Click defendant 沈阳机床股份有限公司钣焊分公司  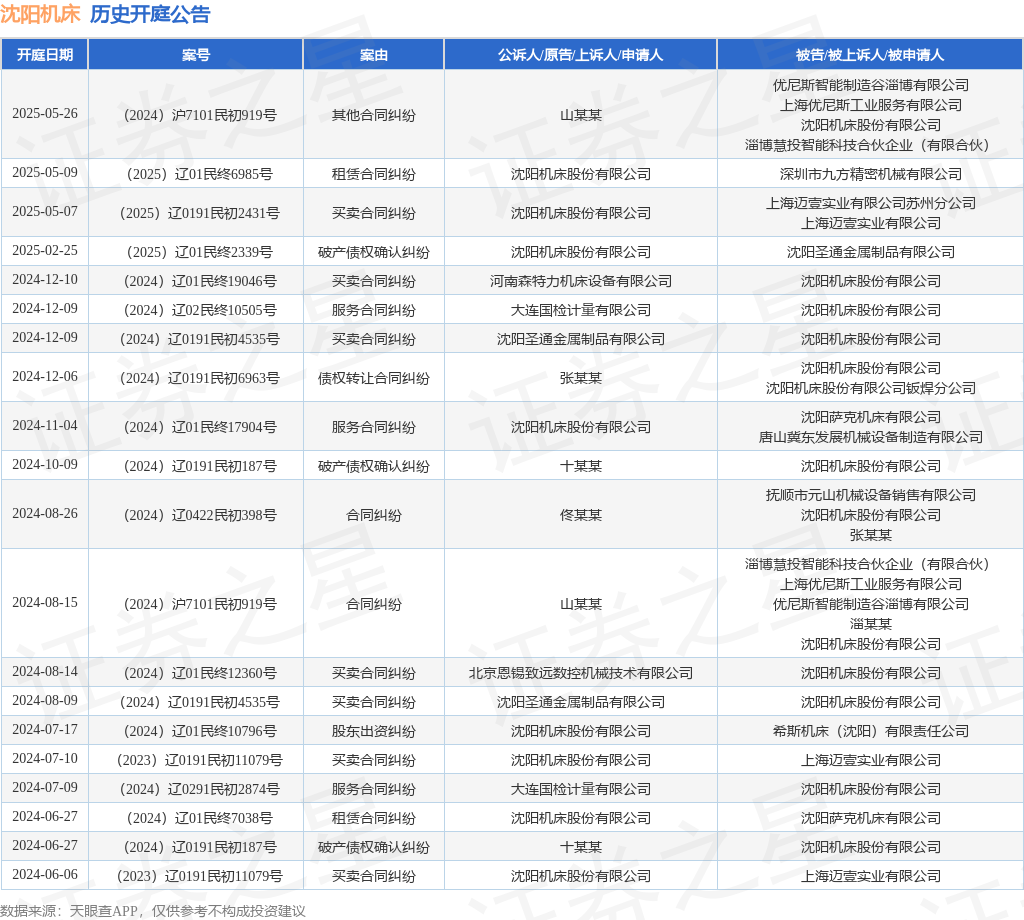(871, 388)
